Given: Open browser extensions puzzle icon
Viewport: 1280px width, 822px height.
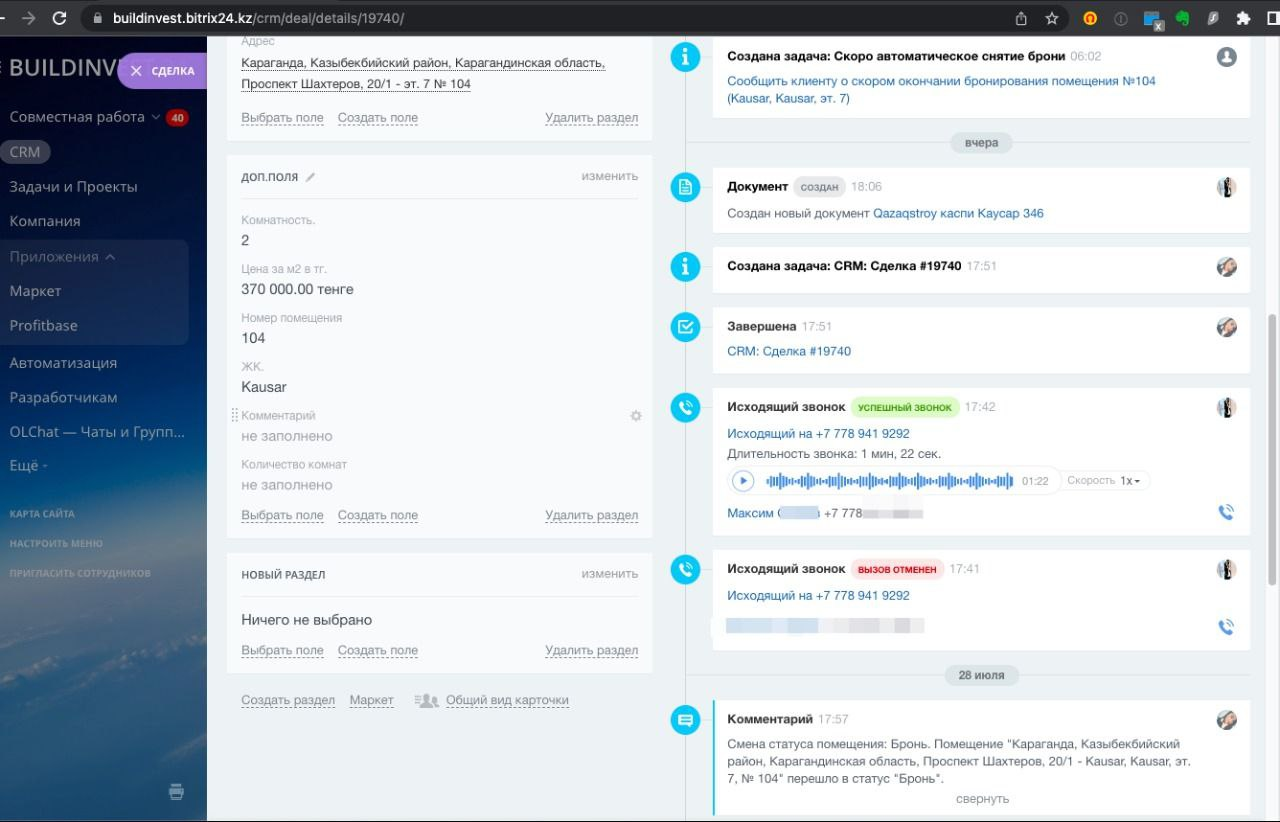Looking at the screenshot, I should coord(1243,18).
